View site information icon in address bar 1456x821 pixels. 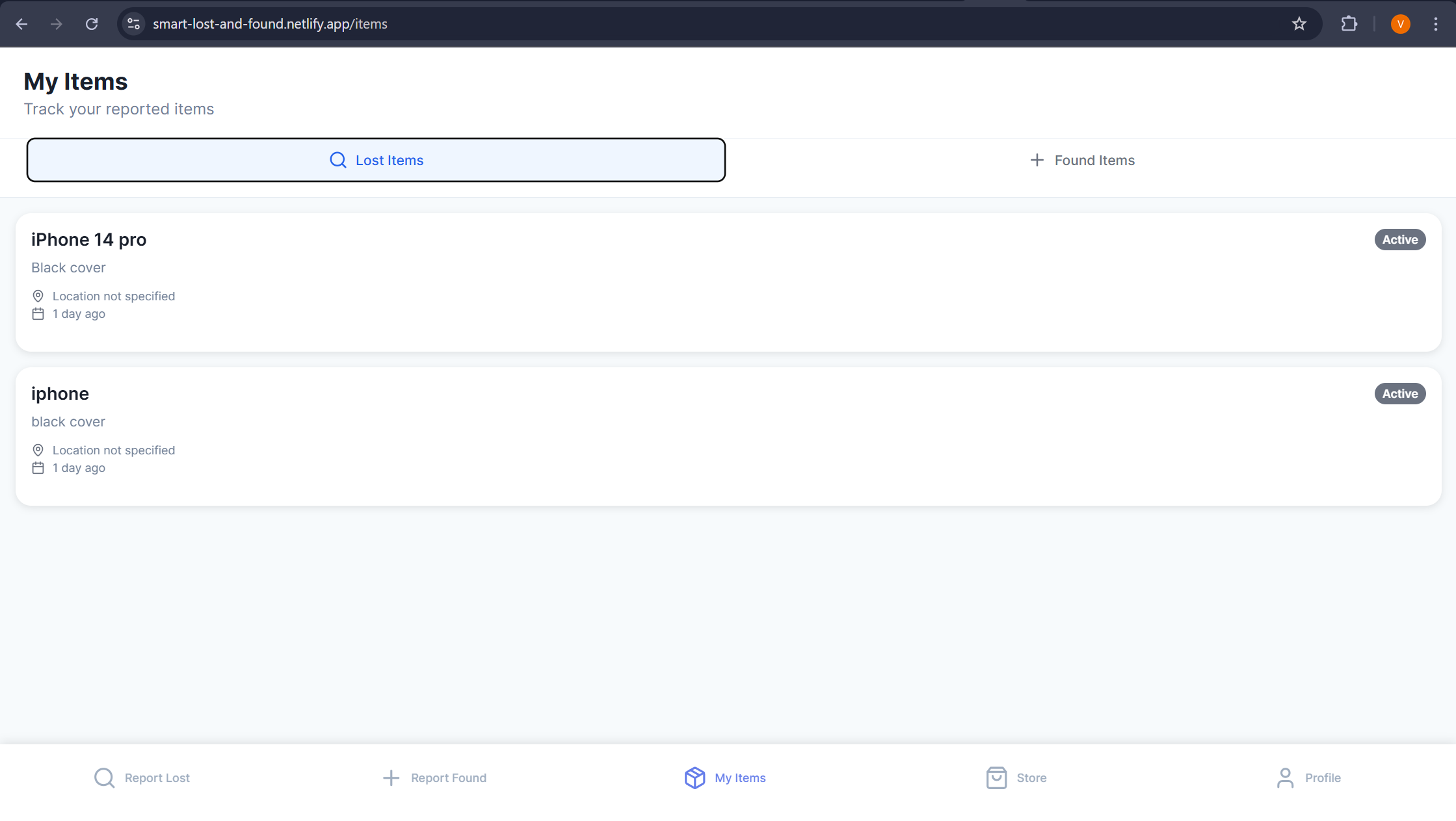[x=133, y=24]
